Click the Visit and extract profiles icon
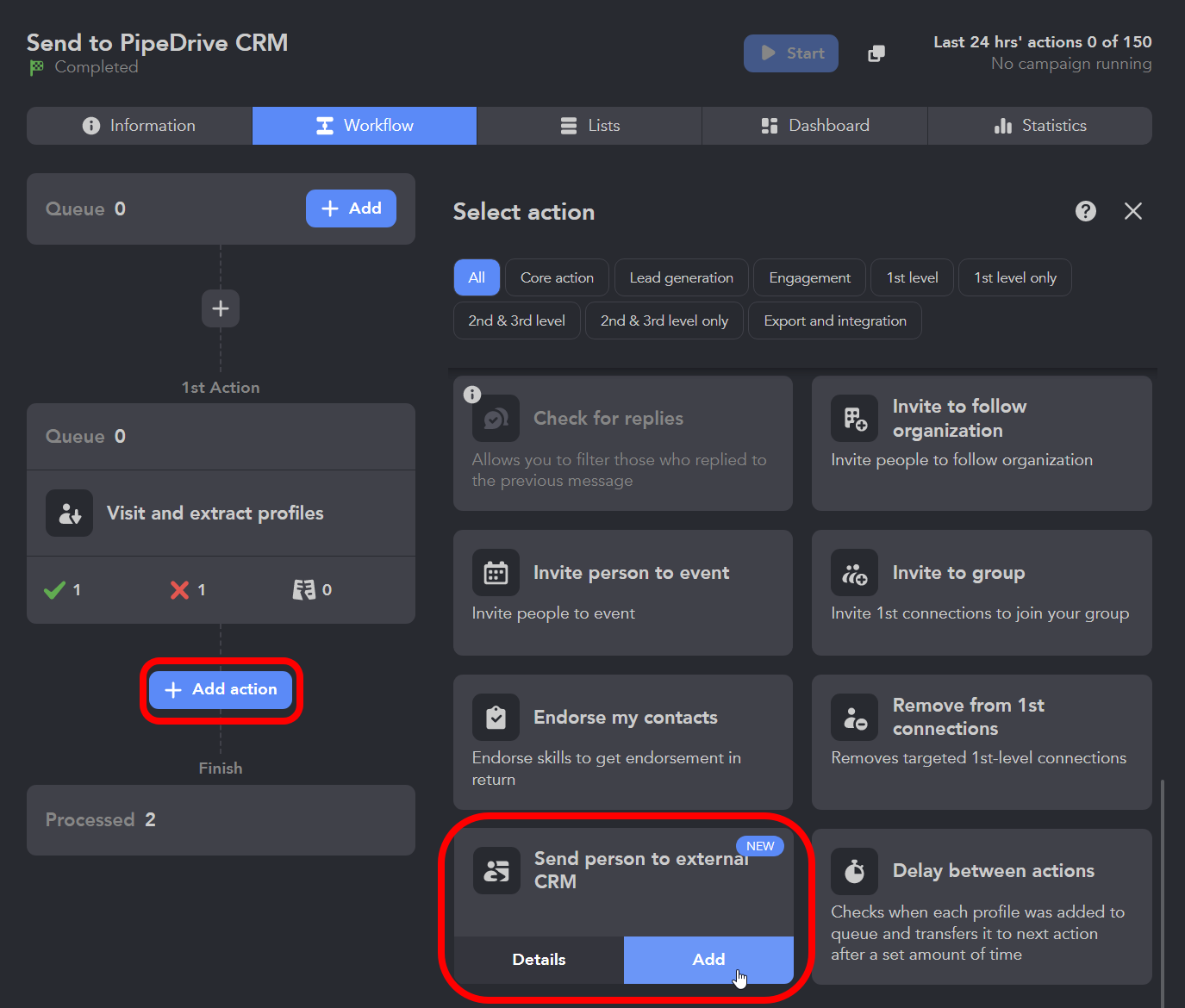This screenshot has height=1008, width=1185. tap(69, 513)
